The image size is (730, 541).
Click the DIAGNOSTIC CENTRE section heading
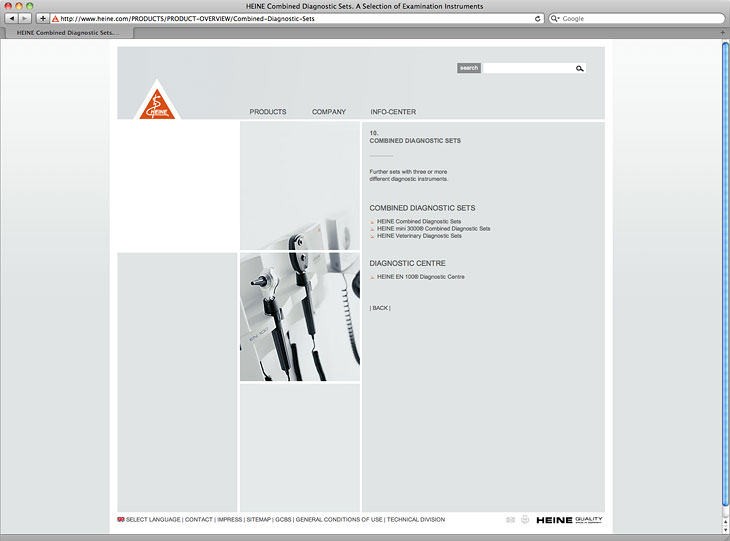(407, 263)
